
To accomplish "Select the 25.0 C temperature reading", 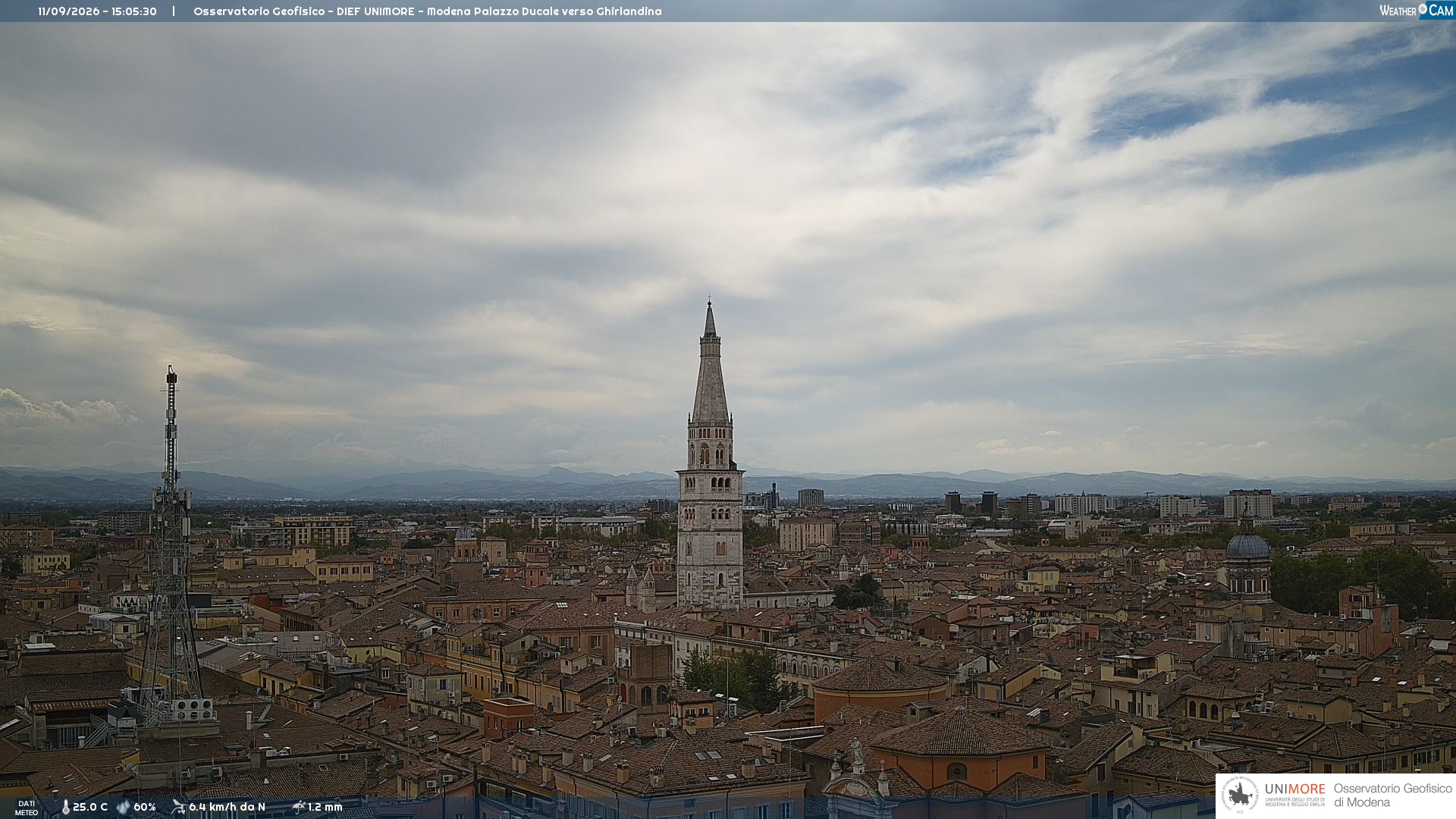I will tap(90, 808).
